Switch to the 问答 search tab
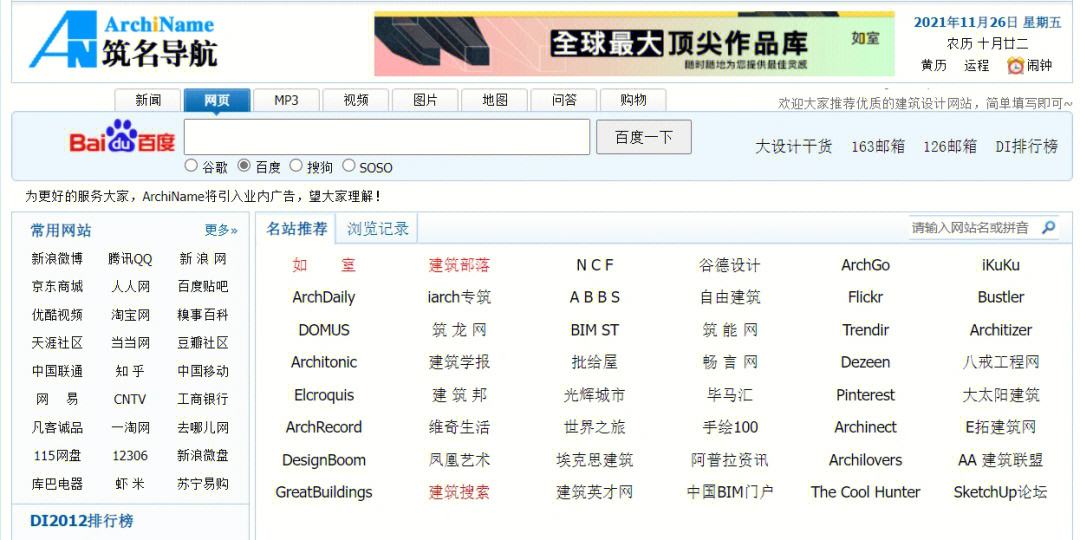The width and height of the screenshot is (1080, 540). (x=564, y=100)
